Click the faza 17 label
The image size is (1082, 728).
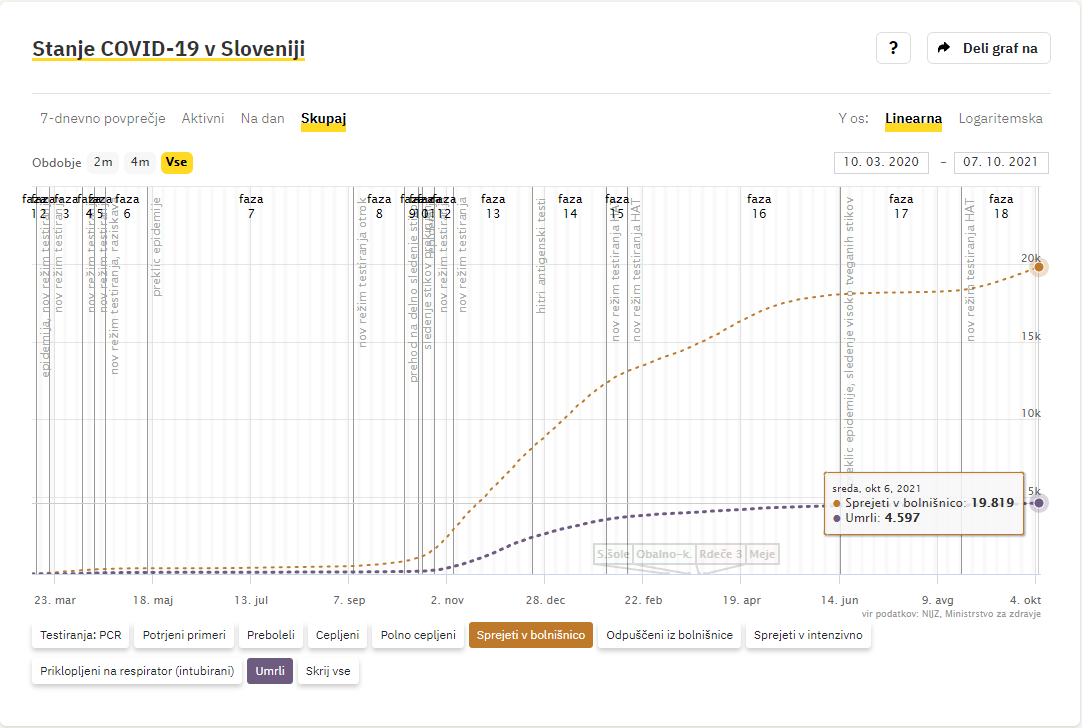[901, 206]
